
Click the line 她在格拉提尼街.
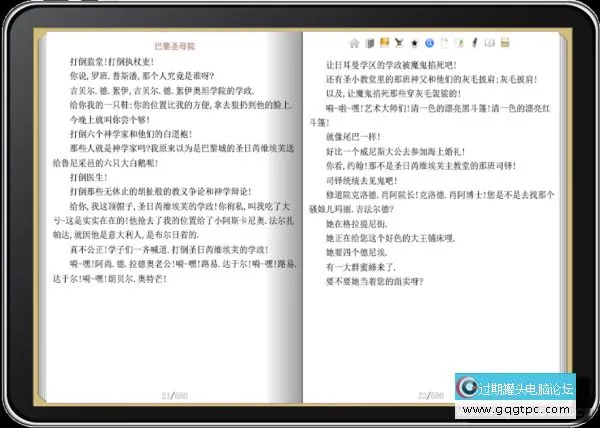pyautogui.click(x=356, y=224)
